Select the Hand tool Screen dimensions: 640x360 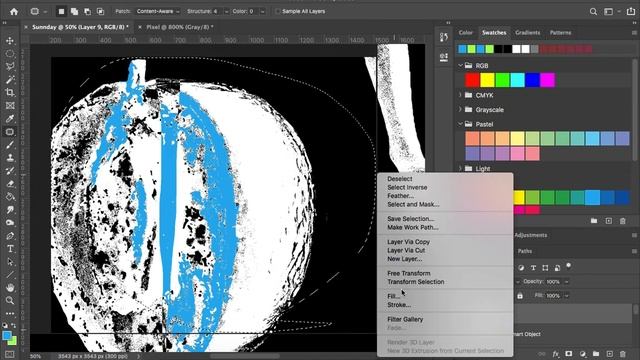tap(10, 288)
